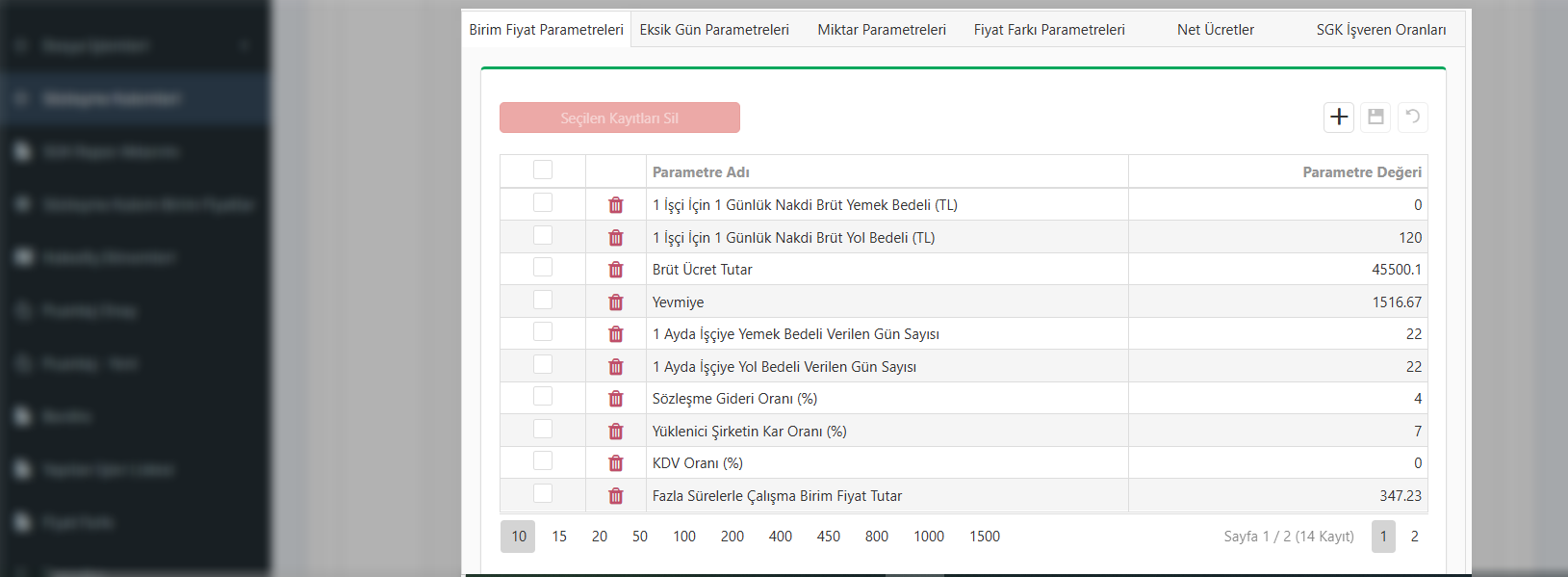Sort by the Parametre Değeri column header
Image resolution: width=1568 pixels, height=577 pixels.
click(x=1361, y=172)
